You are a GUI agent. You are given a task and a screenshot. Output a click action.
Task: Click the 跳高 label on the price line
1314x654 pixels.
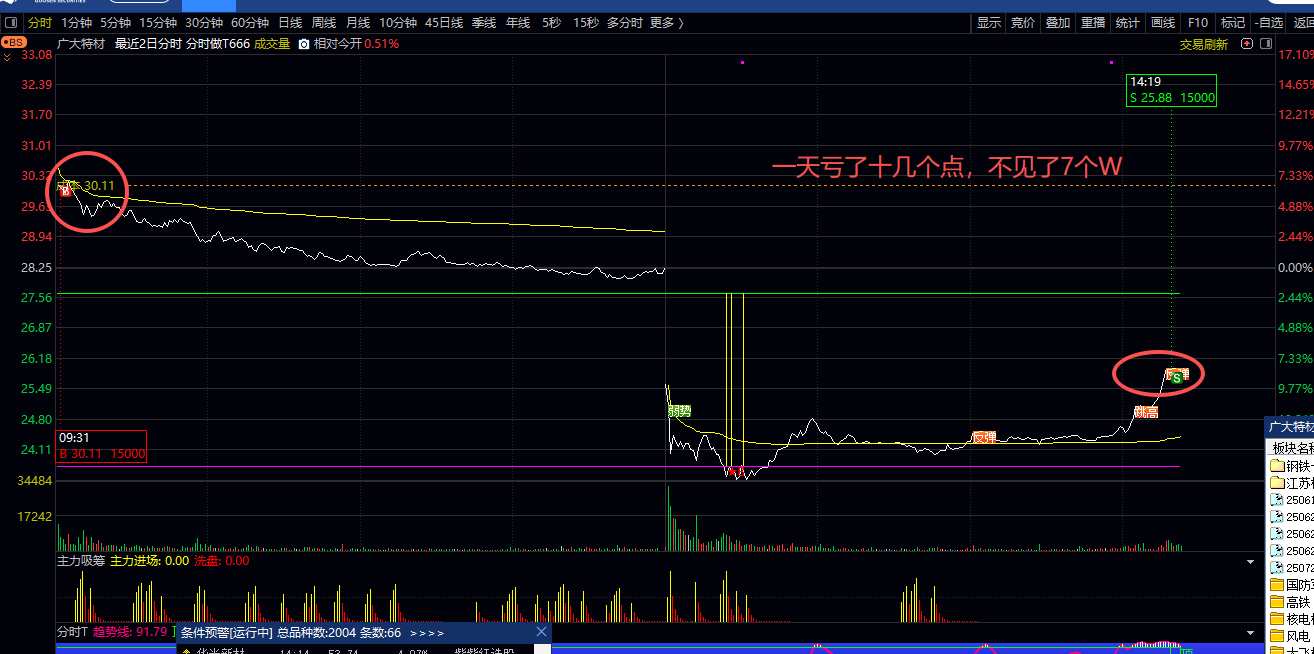pyautogui.click(x=1146, y=412)
